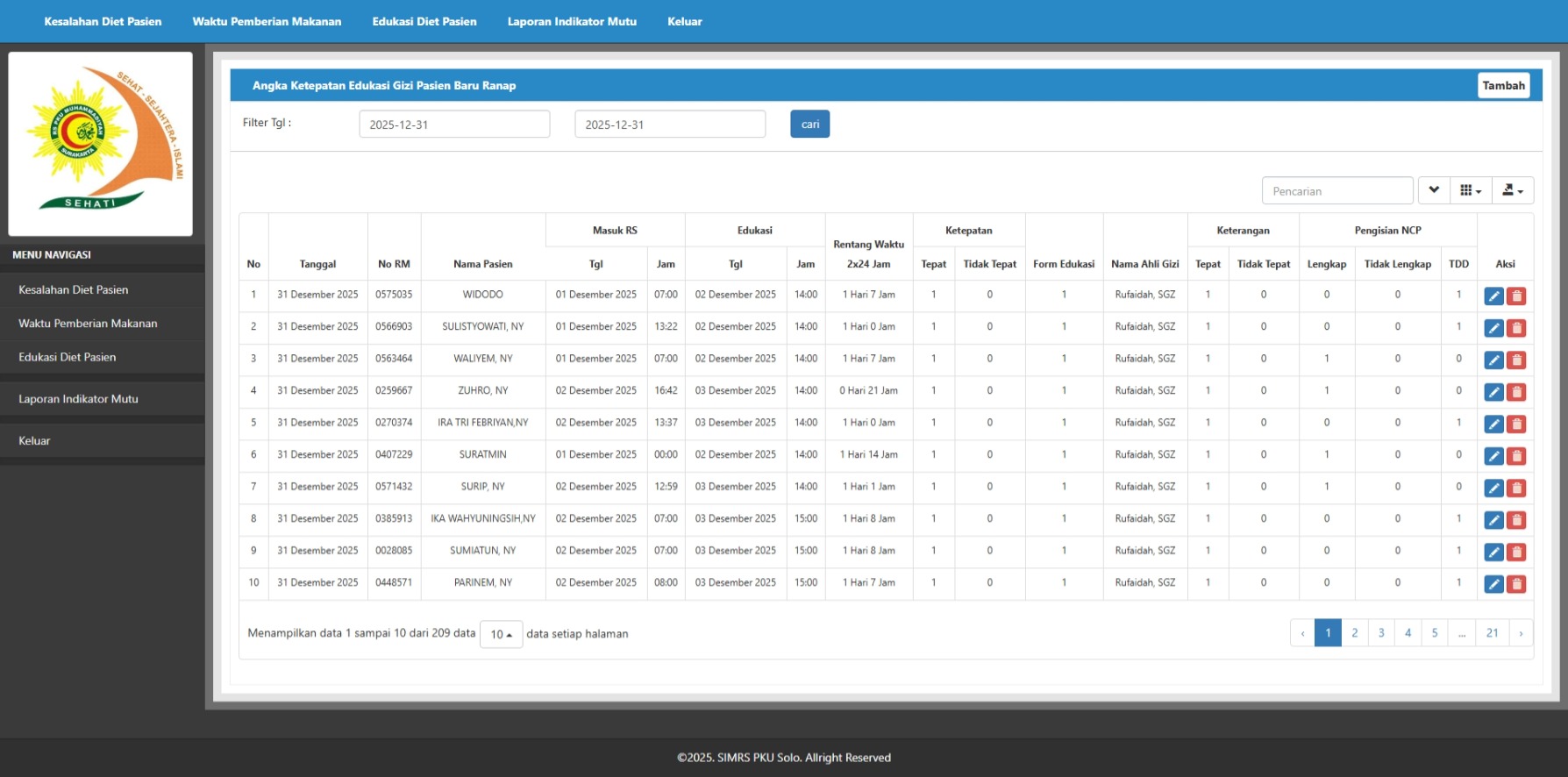Select Kesalahan Diet Pasien in sidebar navigation
1568x777 pixels.
point(102,289)
